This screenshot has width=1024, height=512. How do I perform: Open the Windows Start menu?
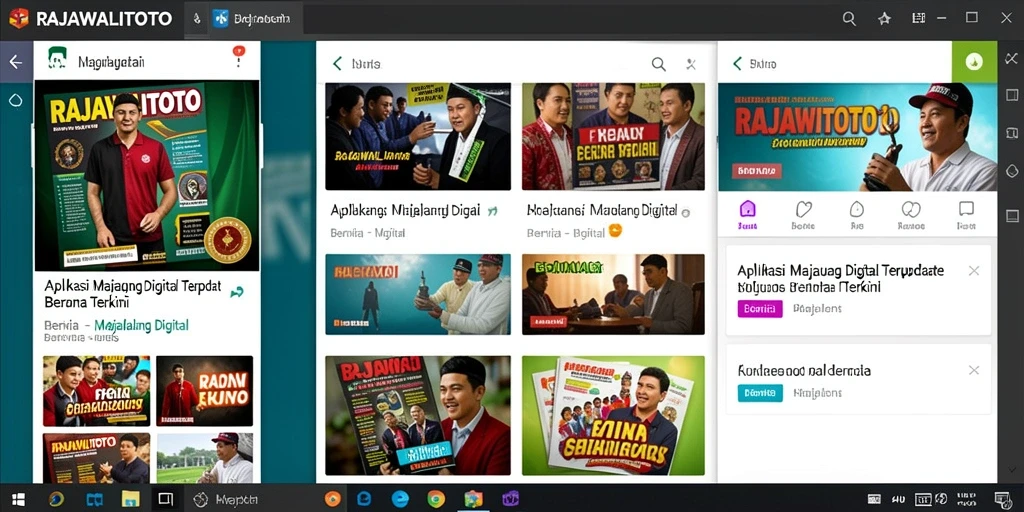click(18, 500)
